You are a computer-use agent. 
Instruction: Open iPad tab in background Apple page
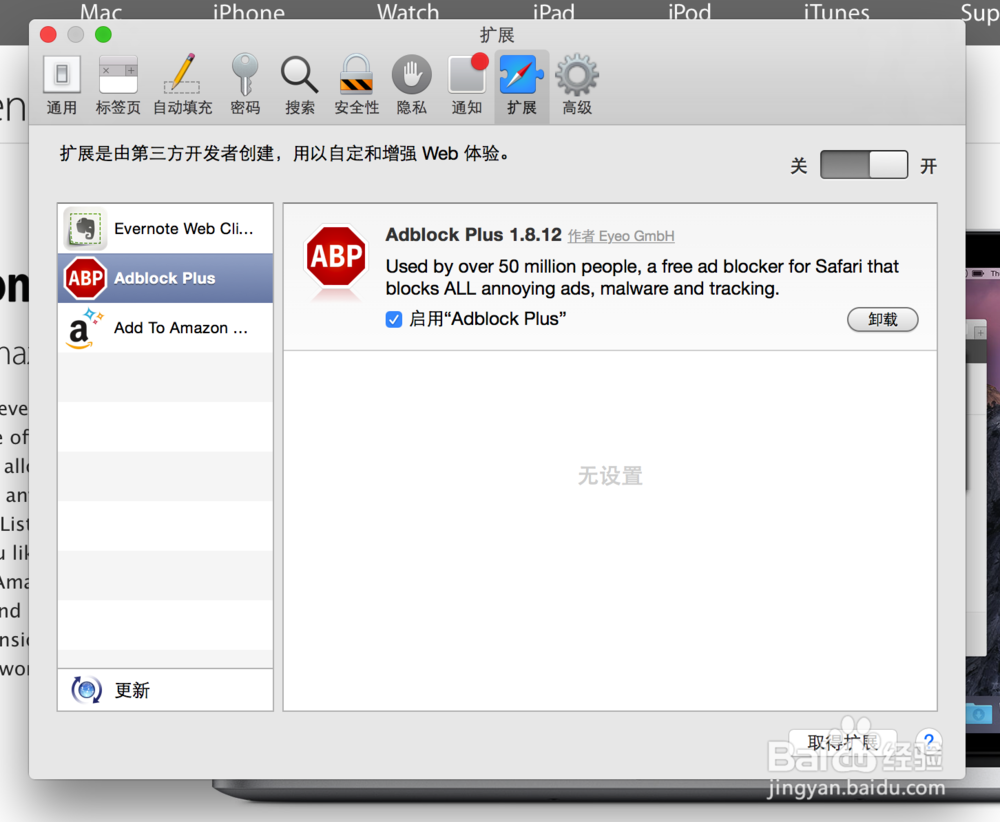pos(554,11)
